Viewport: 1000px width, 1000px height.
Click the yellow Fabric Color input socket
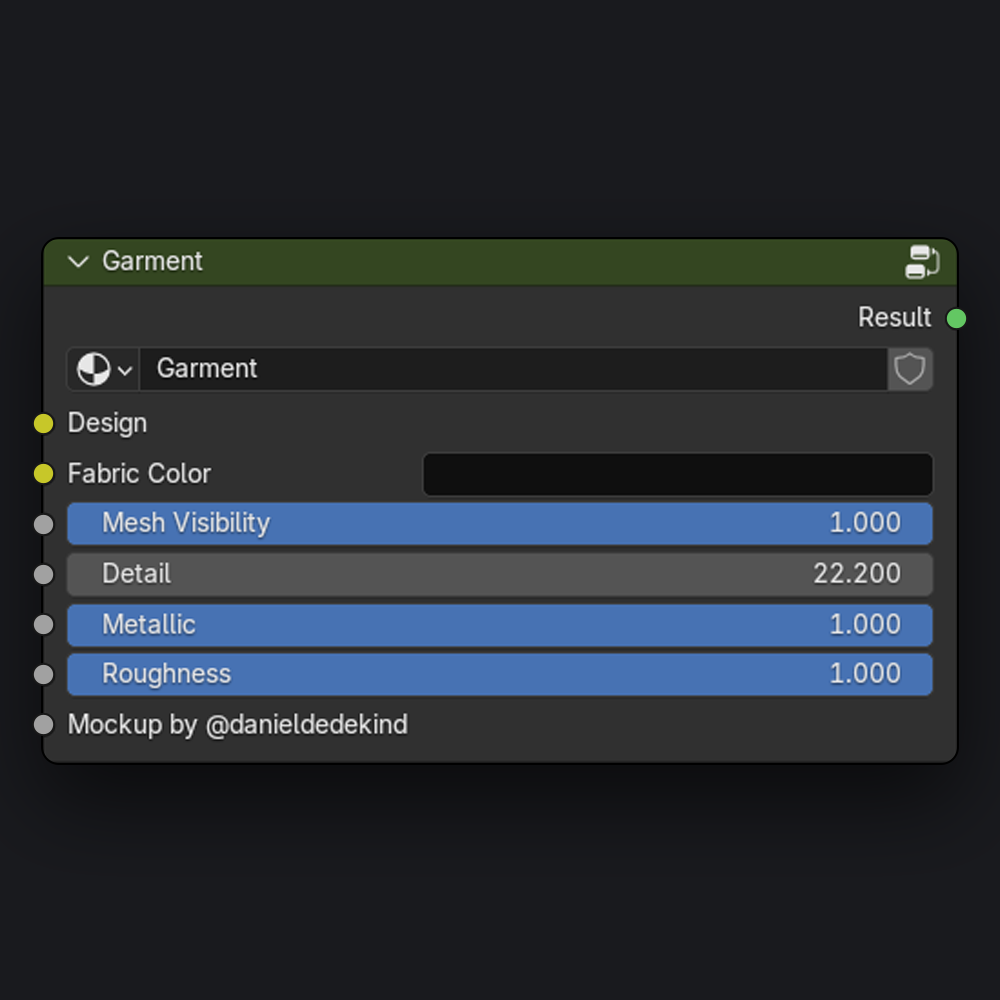(43, 474)
